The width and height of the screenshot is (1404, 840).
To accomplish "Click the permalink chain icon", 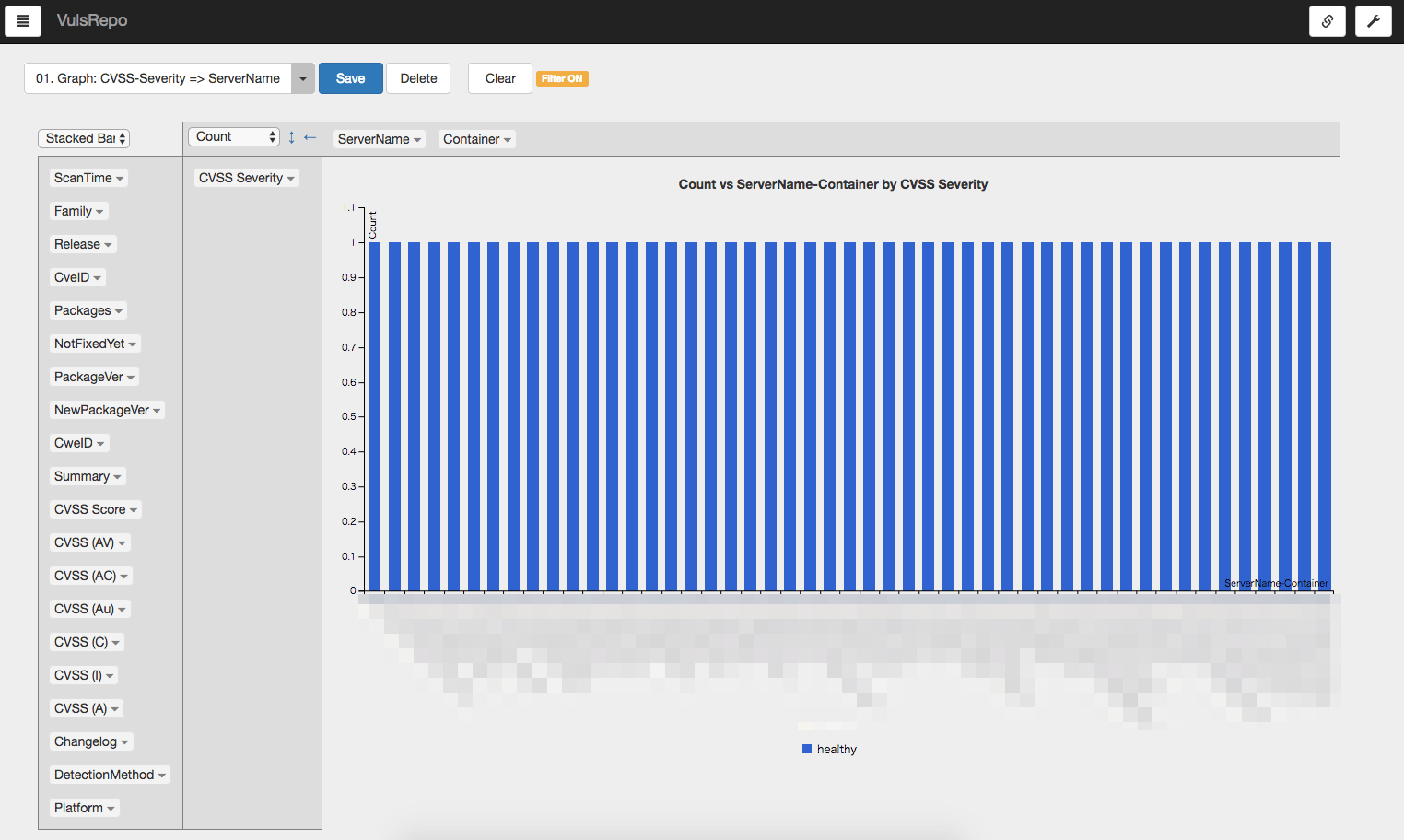I will (1327, 21).
